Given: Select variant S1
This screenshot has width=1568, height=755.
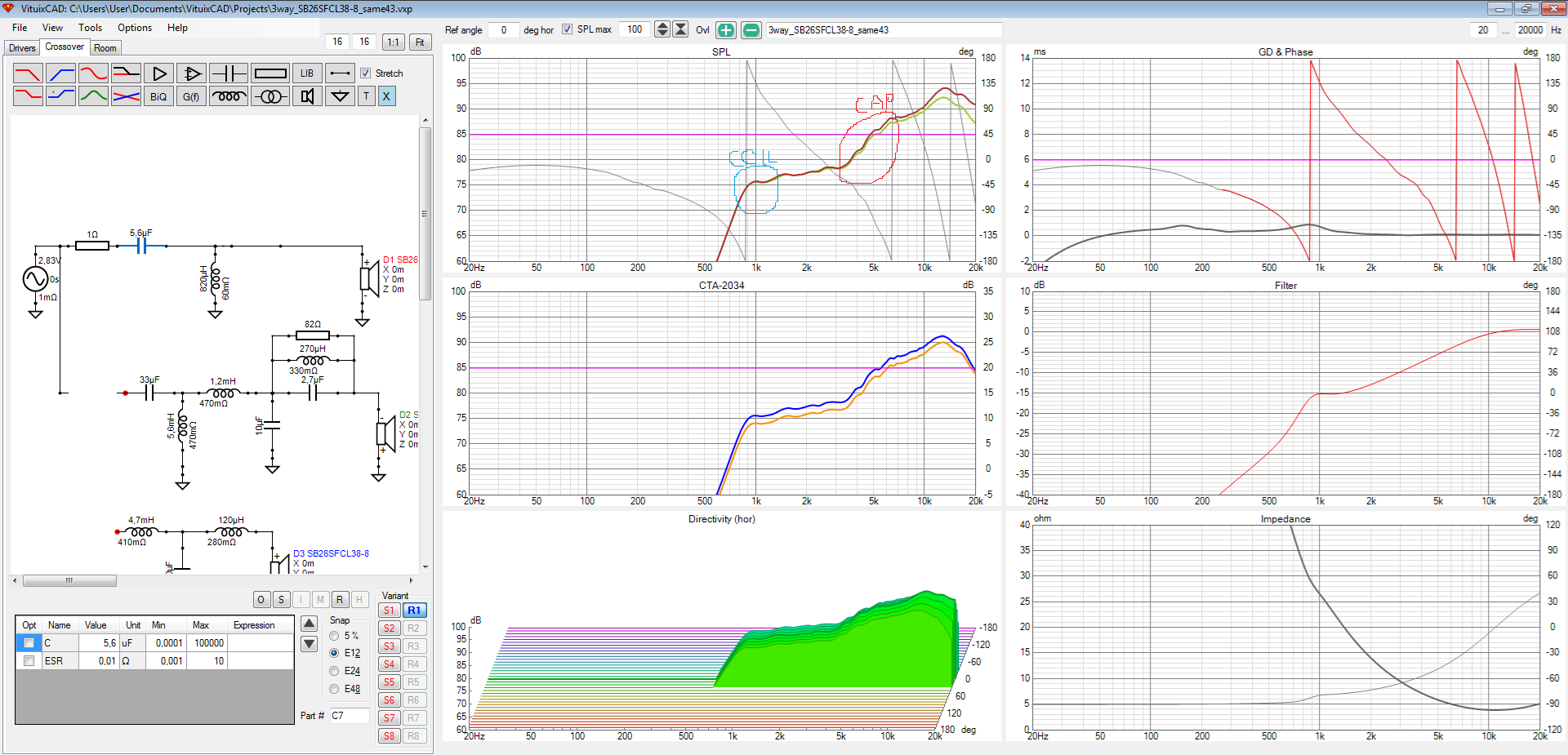Looking at the screenshot, I should (390, 611).
